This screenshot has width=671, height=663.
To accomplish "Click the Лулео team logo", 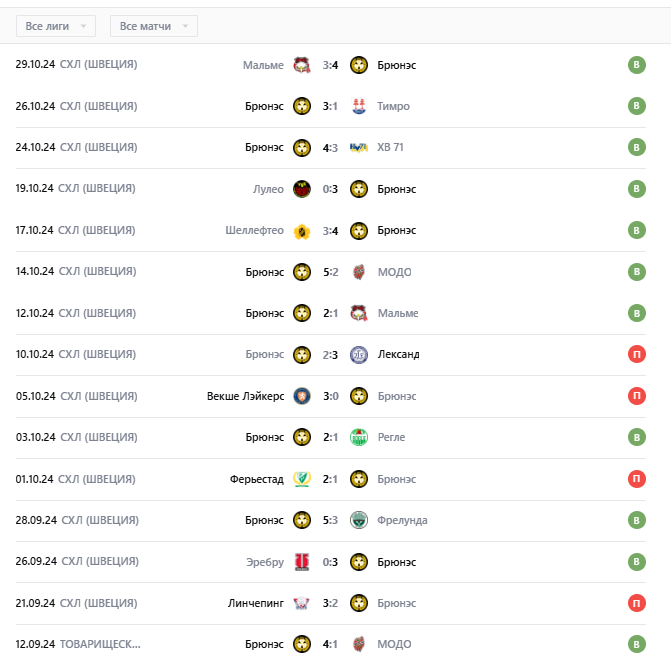I will 302,189.
